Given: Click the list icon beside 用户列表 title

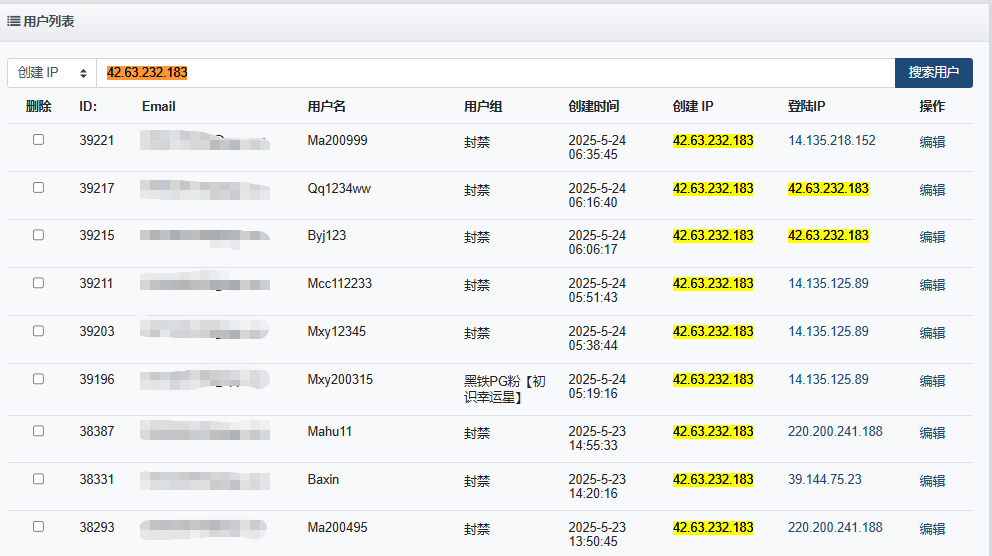Looking at the screenshot, I should (14, 21).
